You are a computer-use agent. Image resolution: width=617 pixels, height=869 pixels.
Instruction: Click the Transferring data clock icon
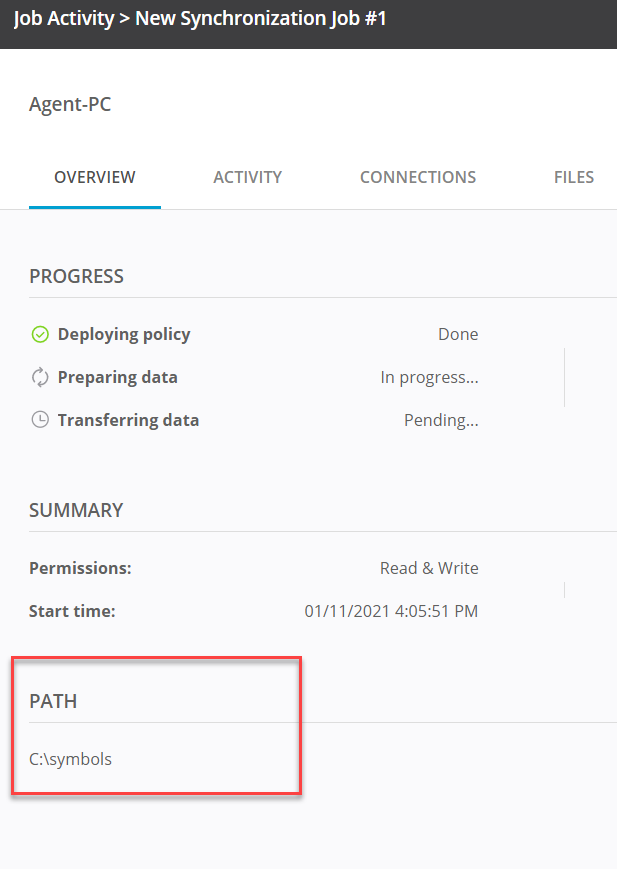[40, 421]
